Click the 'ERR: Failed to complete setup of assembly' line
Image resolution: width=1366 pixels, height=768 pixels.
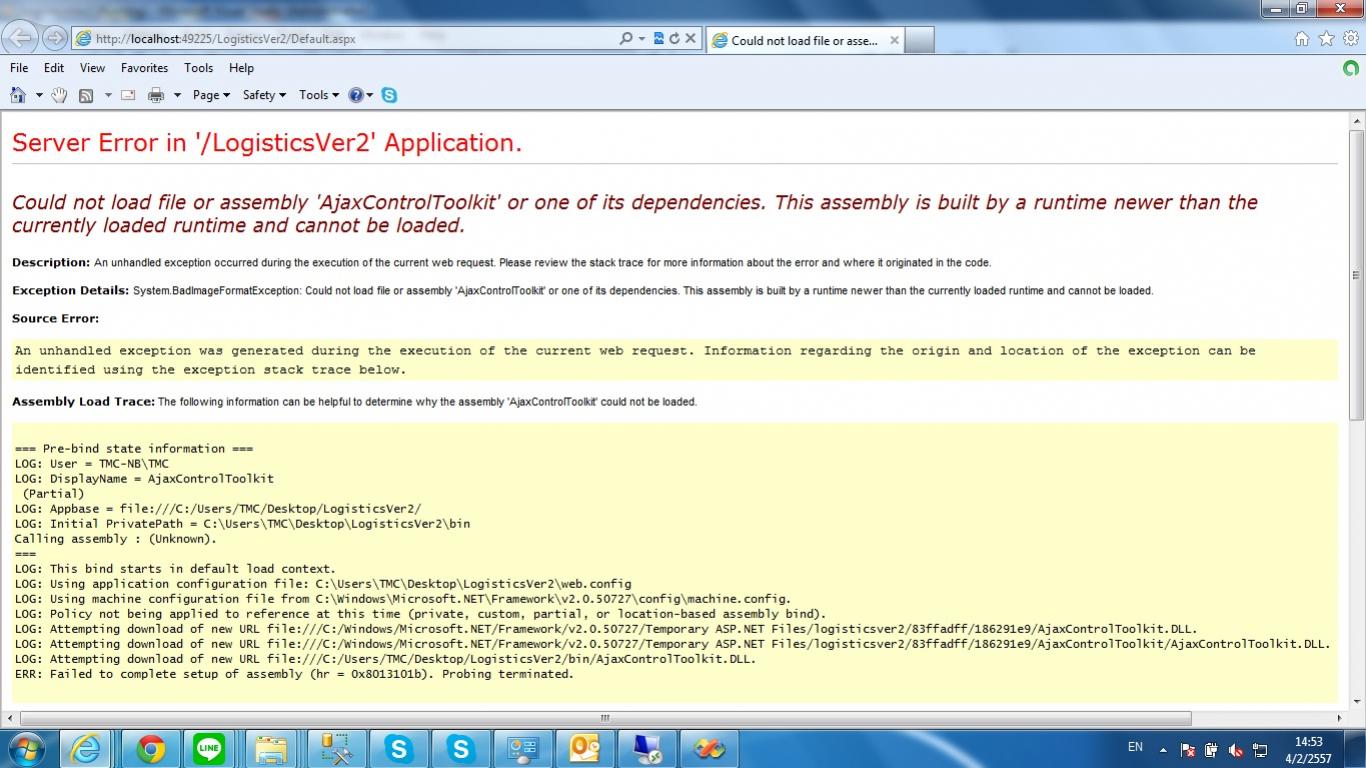pyautogui.click(x=294, y=674)
